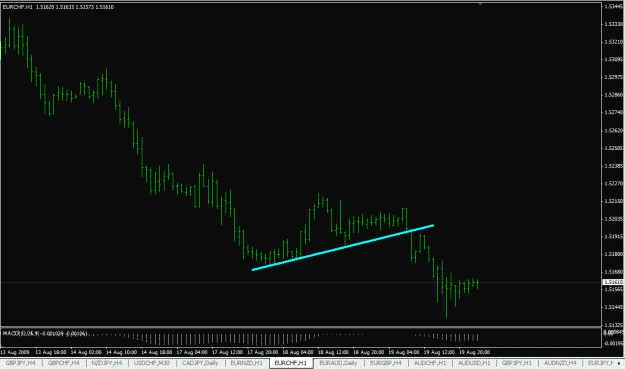Click the 13 Aug 18:00 time label
This screenshot has height=369, width=625.
coord(51,352)
